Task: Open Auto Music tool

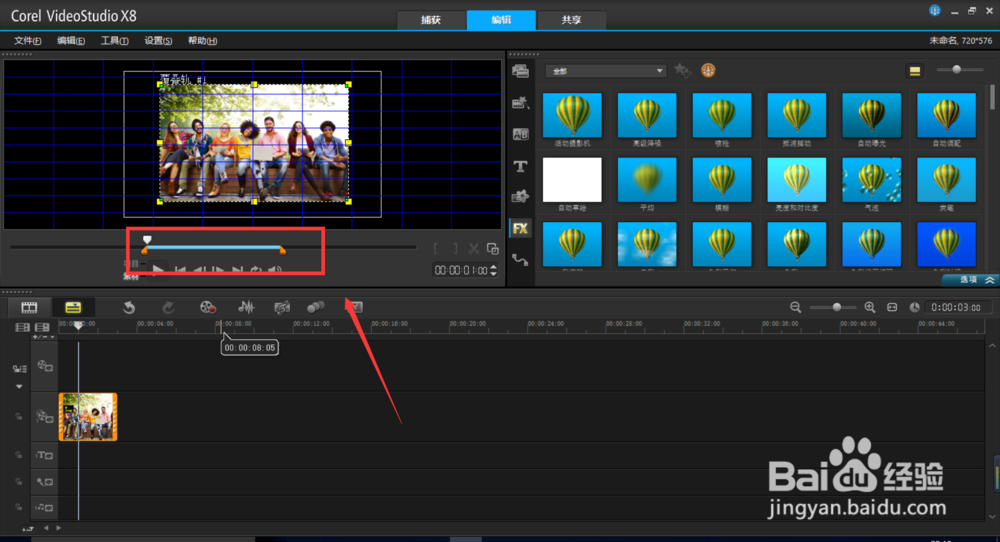Action: click(282, 308)
